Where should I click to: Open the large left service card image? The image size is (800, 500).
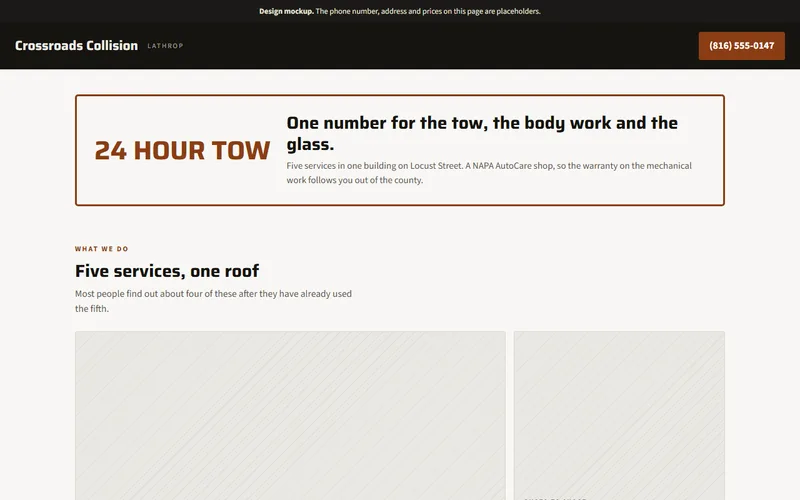point(290,415)
